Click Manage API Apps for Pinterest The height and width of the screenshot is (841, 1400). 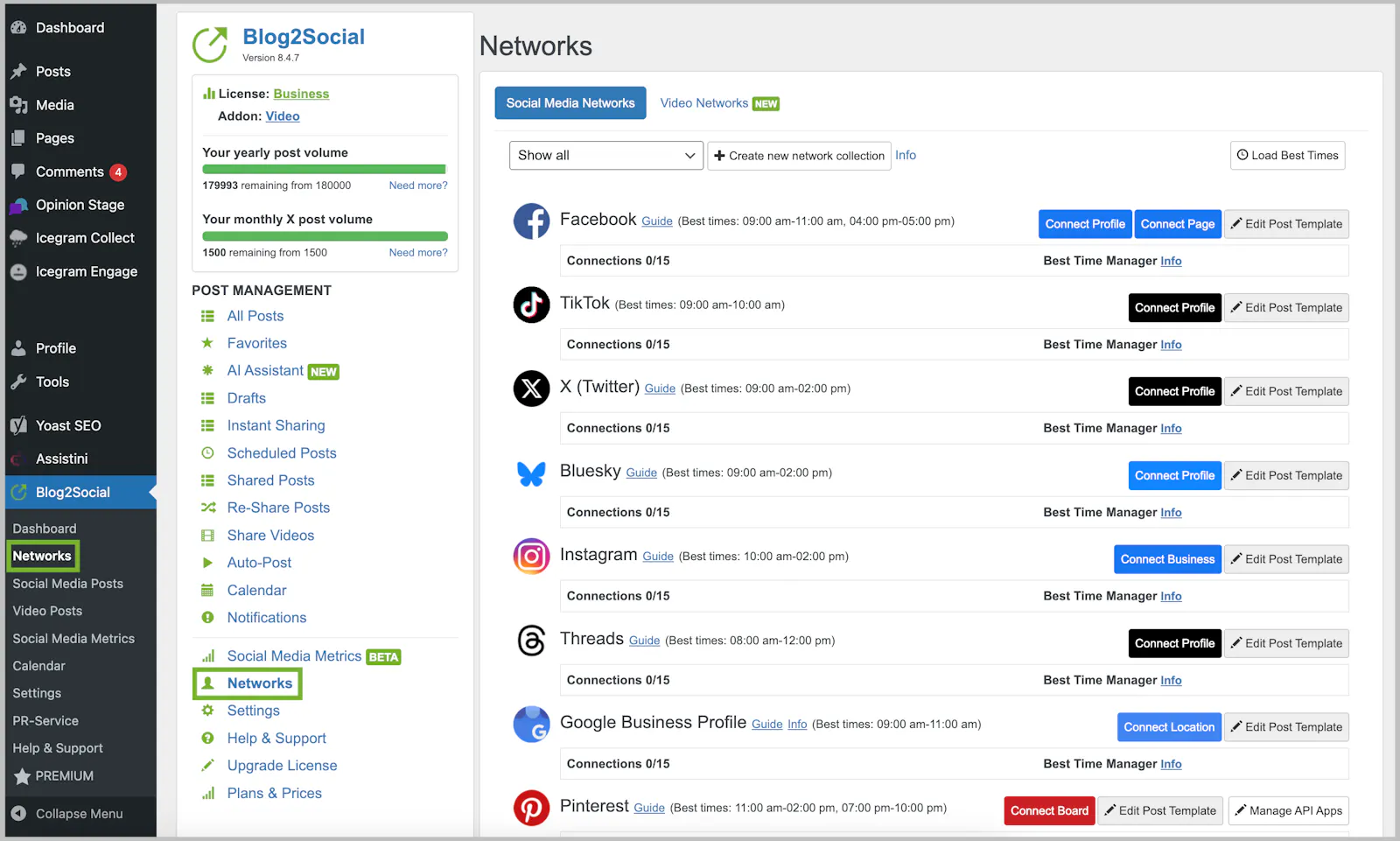(x=1288, y=811)
